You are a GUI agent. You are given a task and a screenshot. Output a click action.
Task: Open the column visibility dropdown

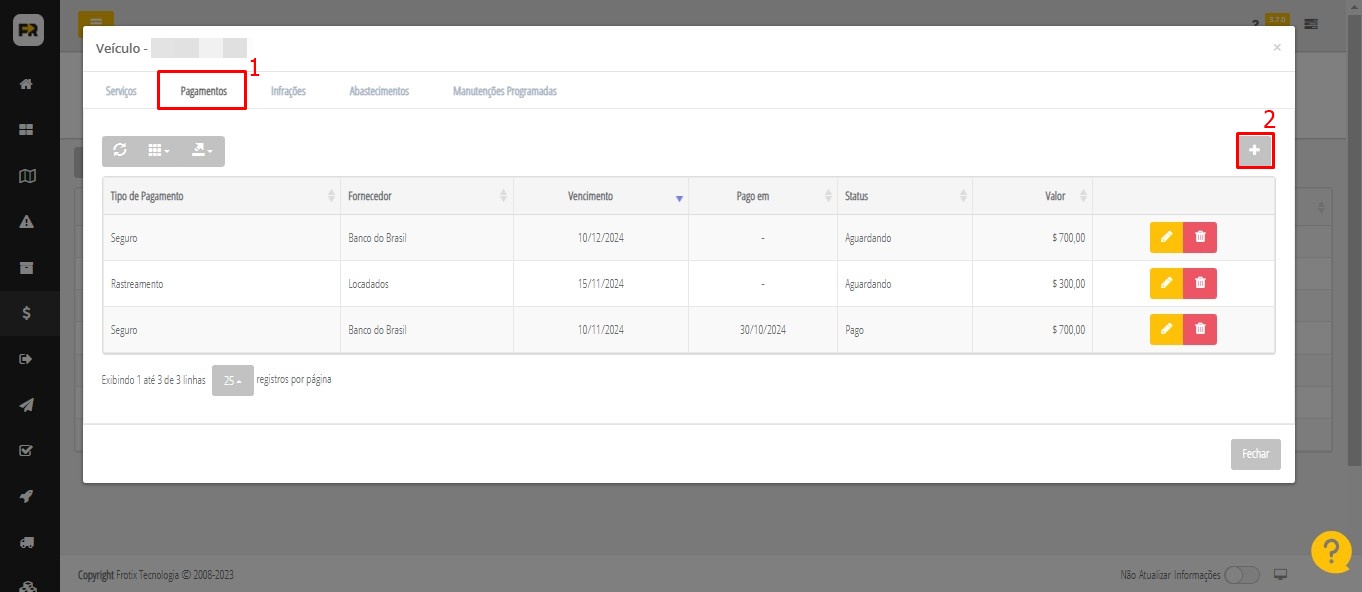158,150
